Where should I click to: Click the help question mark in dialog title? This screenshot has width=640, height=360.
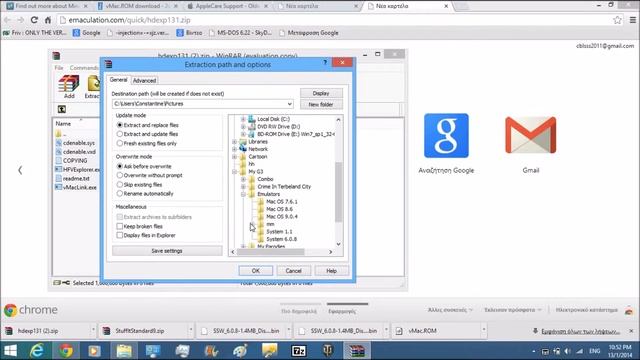point(325,62)
